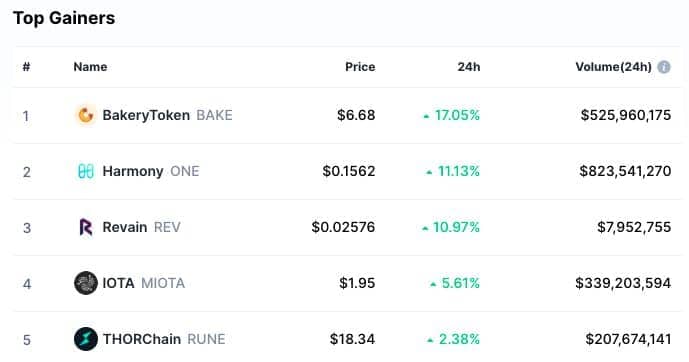This screenshot has width=689, height=362.
Task: Open the IOTA coin page
Action: [x=118, y=283]
